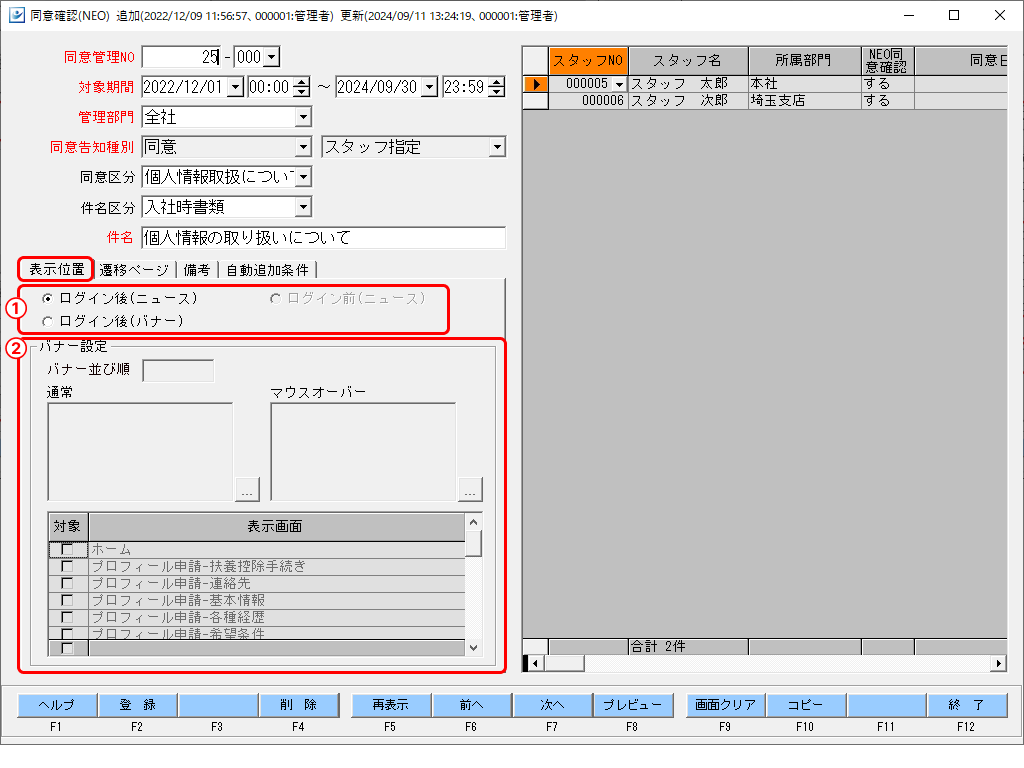Open the スタッフ指定 dropdown
Viewport: 1024px width, 768px height.
pos(497,148)
